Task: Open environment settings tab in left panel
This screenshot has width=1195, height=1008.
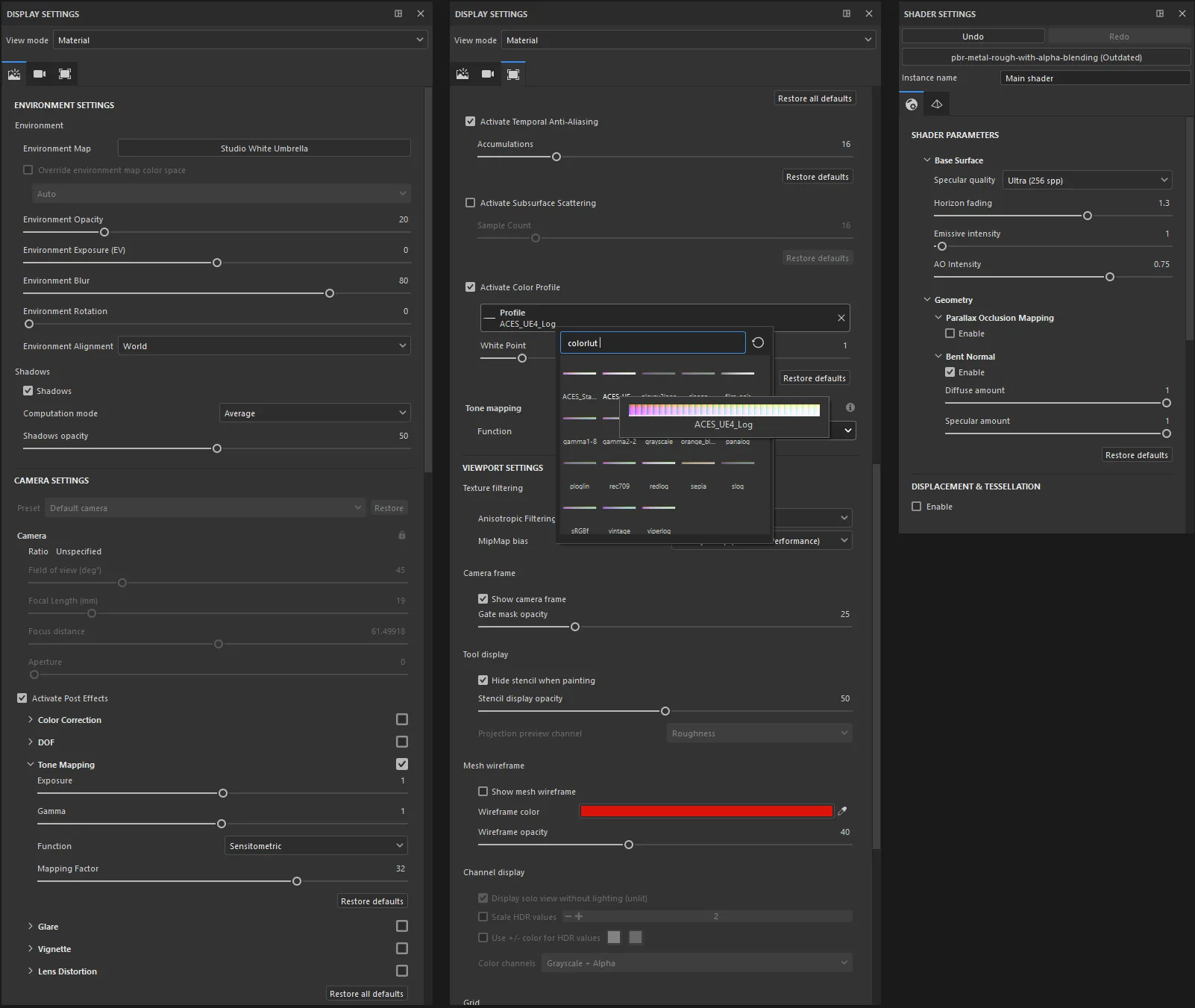Action: click(14, 74)
